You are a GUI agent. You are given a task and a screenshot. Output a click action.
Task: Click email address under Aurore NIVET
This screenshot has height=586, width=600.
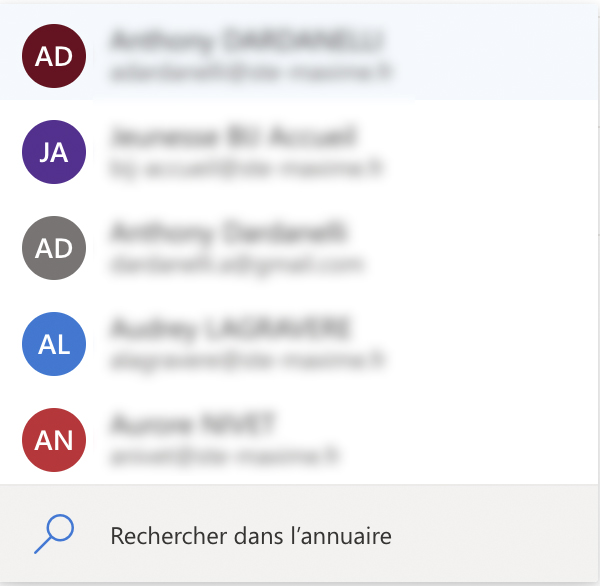225,457
